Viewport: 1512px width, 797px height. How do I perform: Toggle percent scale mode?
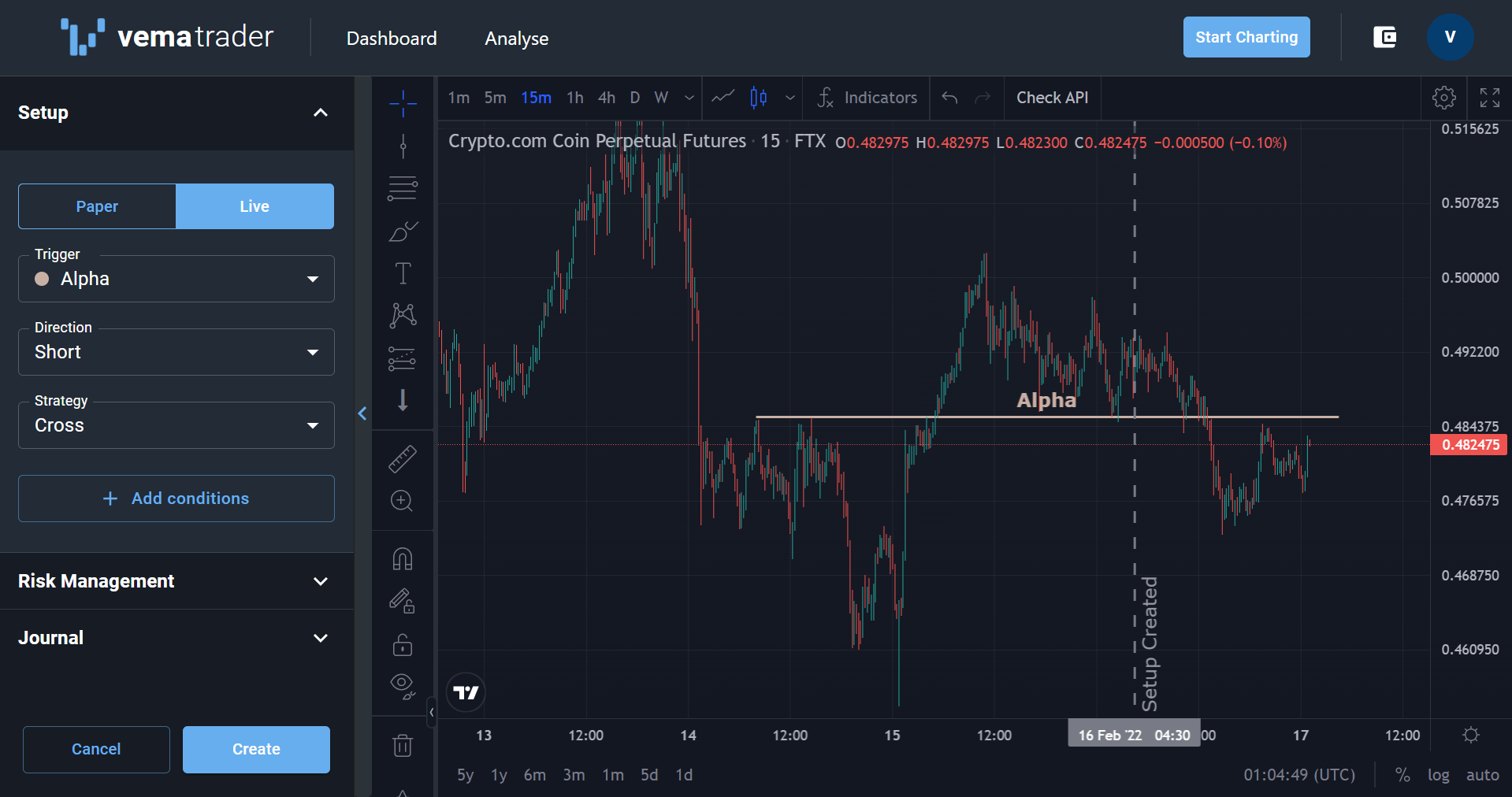(x=1402, y=775)
